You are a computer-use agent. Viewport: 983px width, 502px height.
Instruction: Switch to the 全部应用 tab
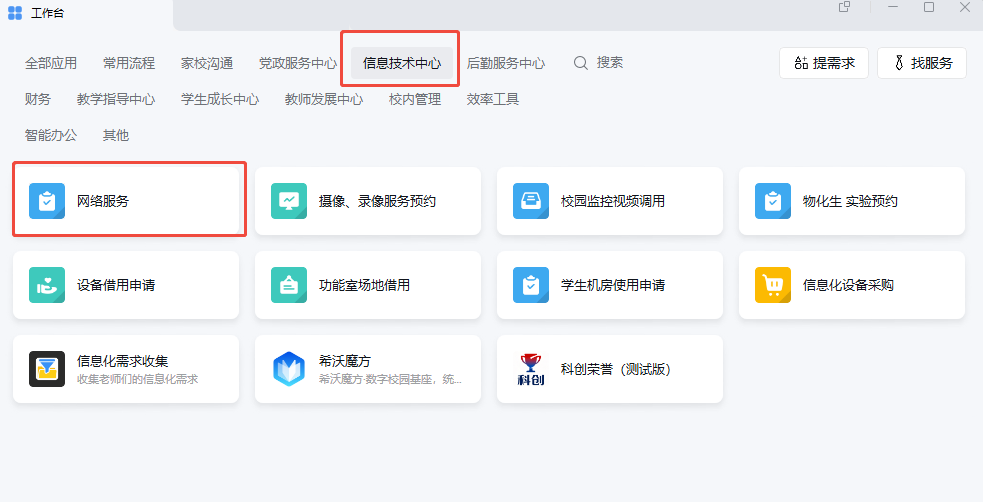51,63
